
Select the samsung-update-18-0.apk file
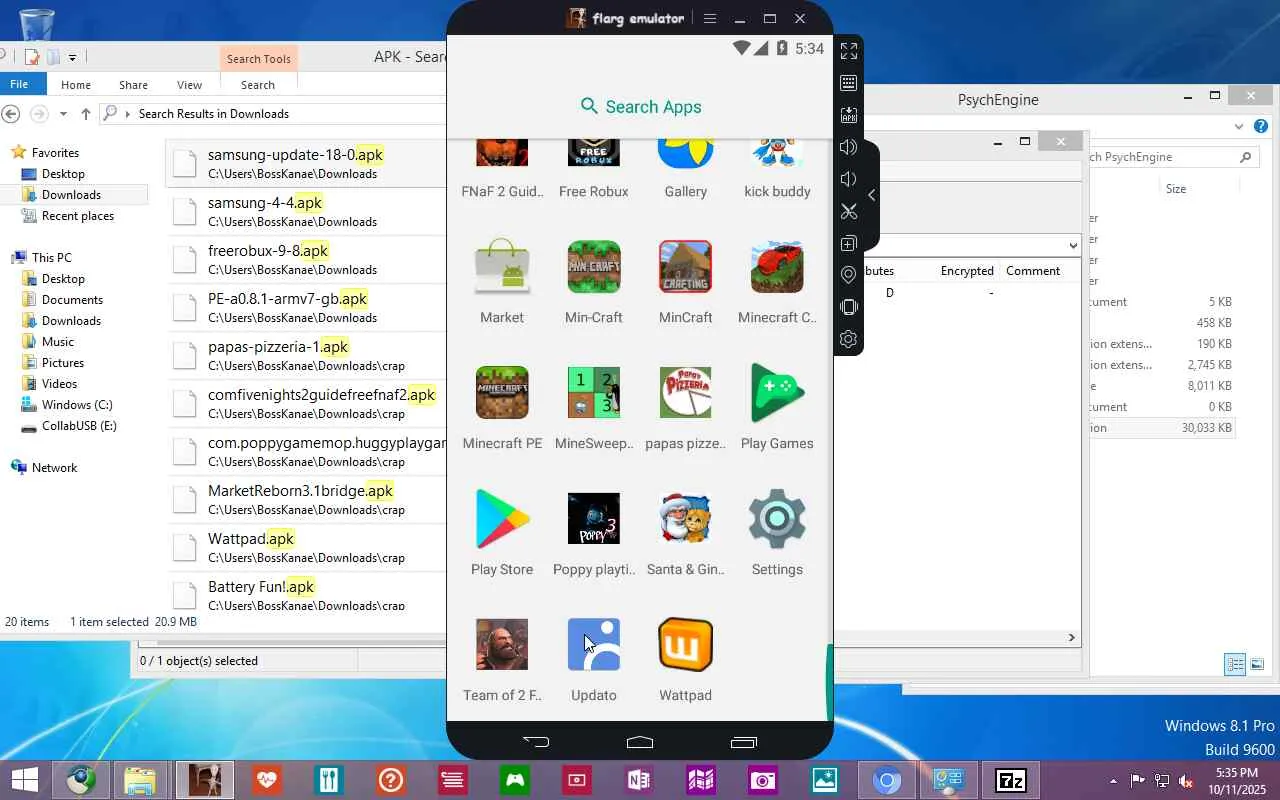click(x=308, y=164)
